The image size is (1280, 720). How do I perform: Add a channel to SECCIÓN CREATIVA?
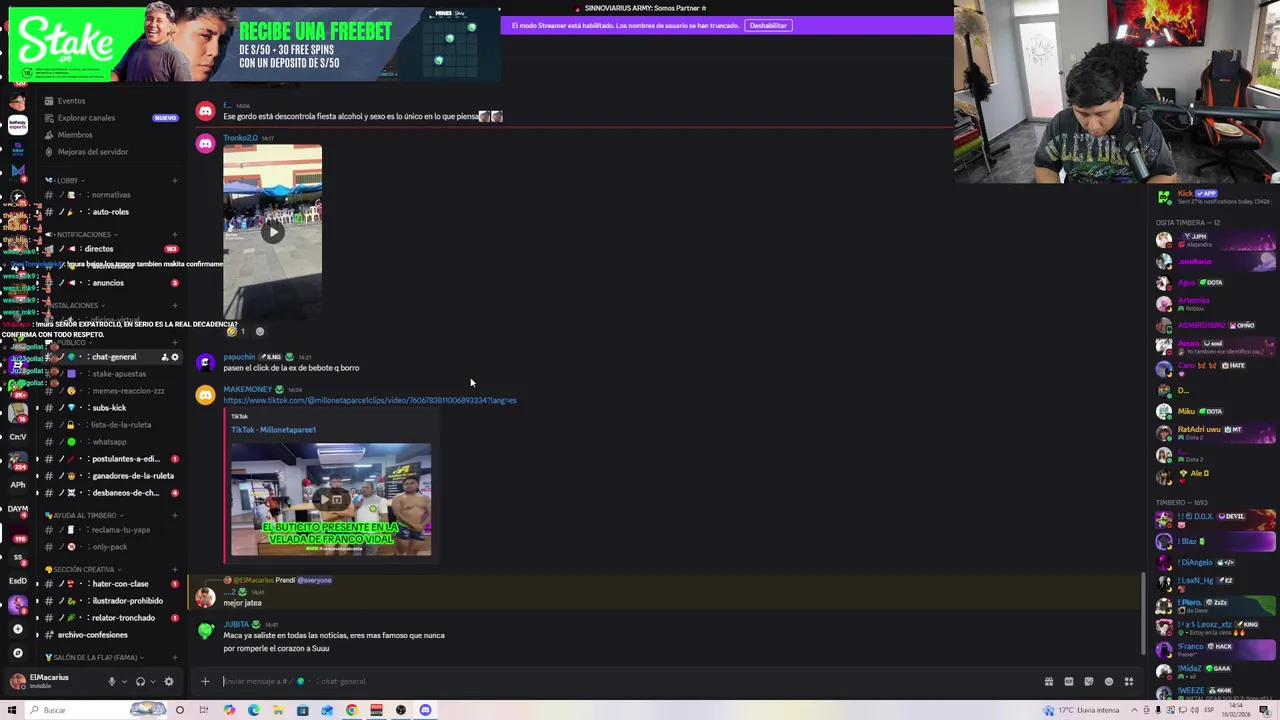pyautogui.click(x=175, y=570)
